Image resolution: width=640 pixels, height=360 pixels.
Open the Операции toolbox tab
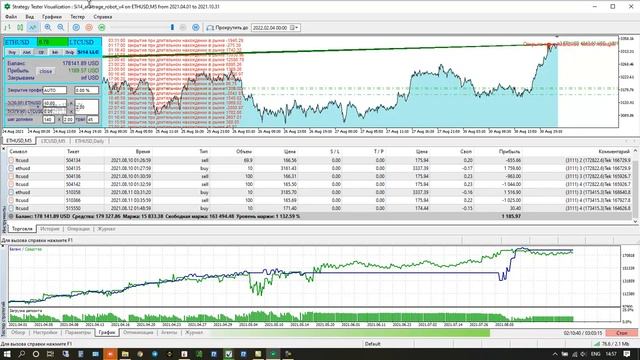point(78,229)
